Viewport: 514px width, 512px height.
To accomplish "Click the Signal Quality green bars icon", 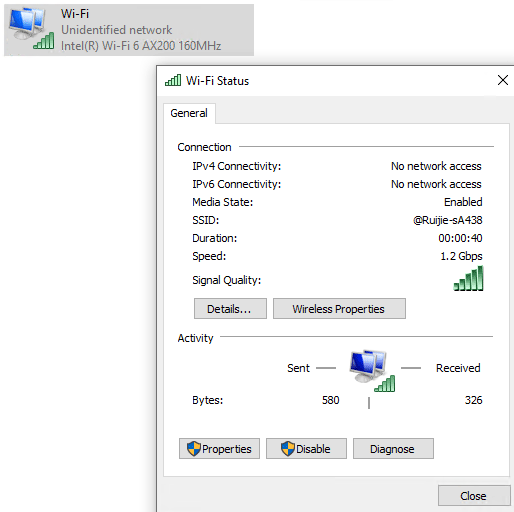I will pyautogui.click(x=468, y=278).
